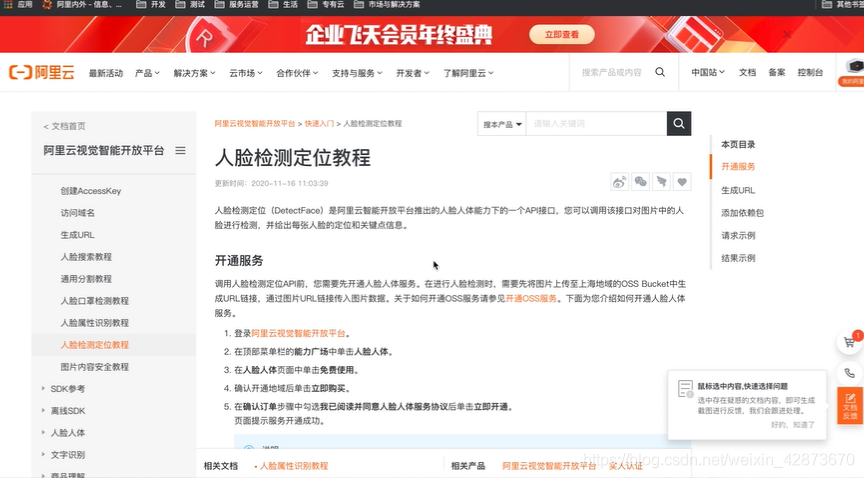Click 最新活动 in top navigation

point(106,73)
